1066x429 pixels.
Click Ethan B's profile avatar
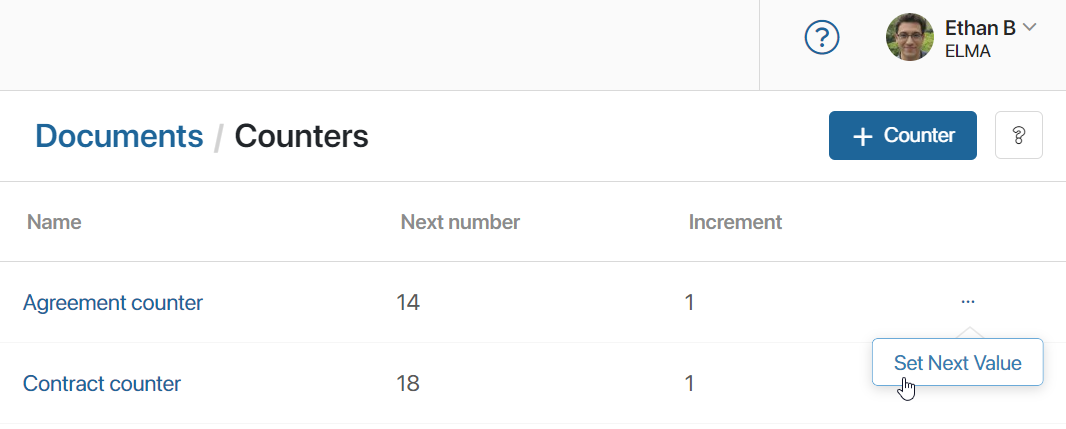910,37
